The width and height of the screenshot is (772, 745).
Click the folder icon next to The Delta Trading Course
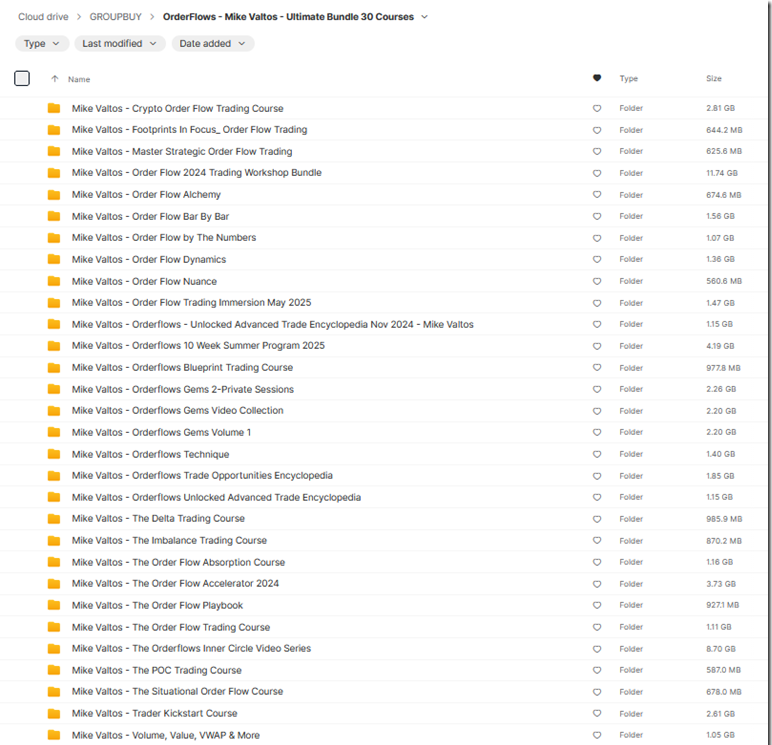[x=54, y=519]
